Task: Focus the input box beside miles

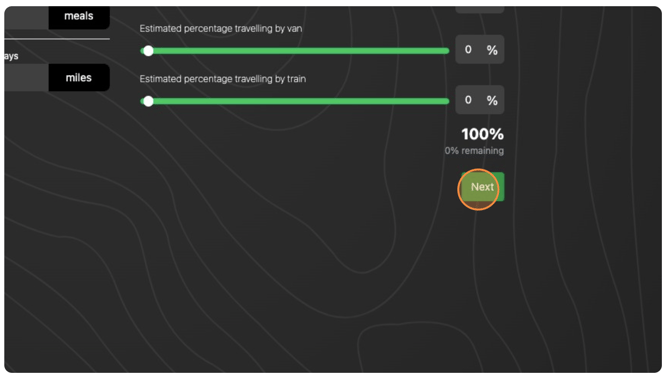Action: pyautogui.click(x=26, y=78)
